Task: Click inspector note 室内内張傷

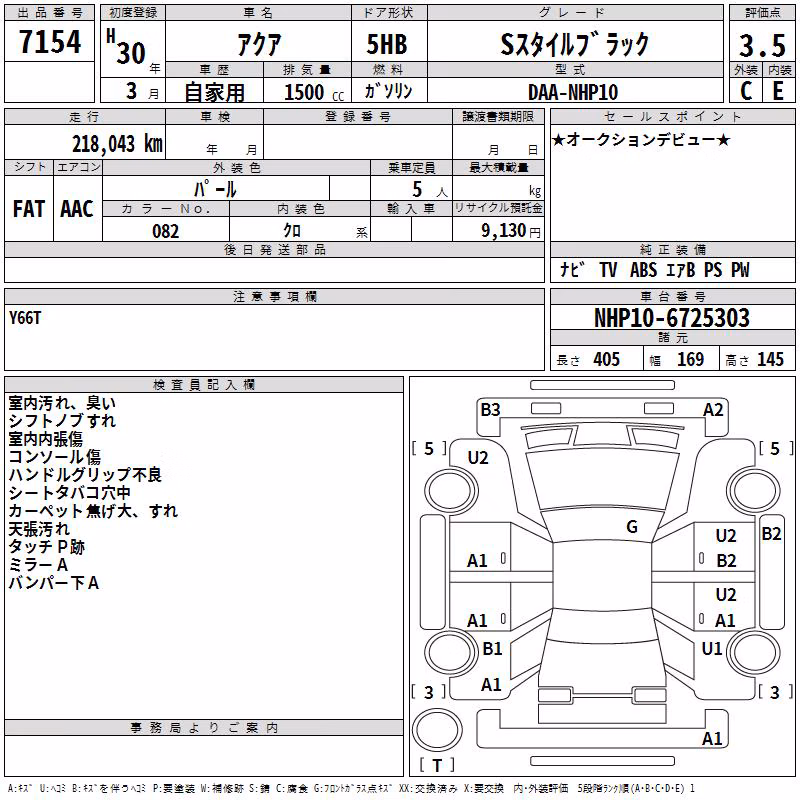Action: pyautogui.click(x=45, y=439)
